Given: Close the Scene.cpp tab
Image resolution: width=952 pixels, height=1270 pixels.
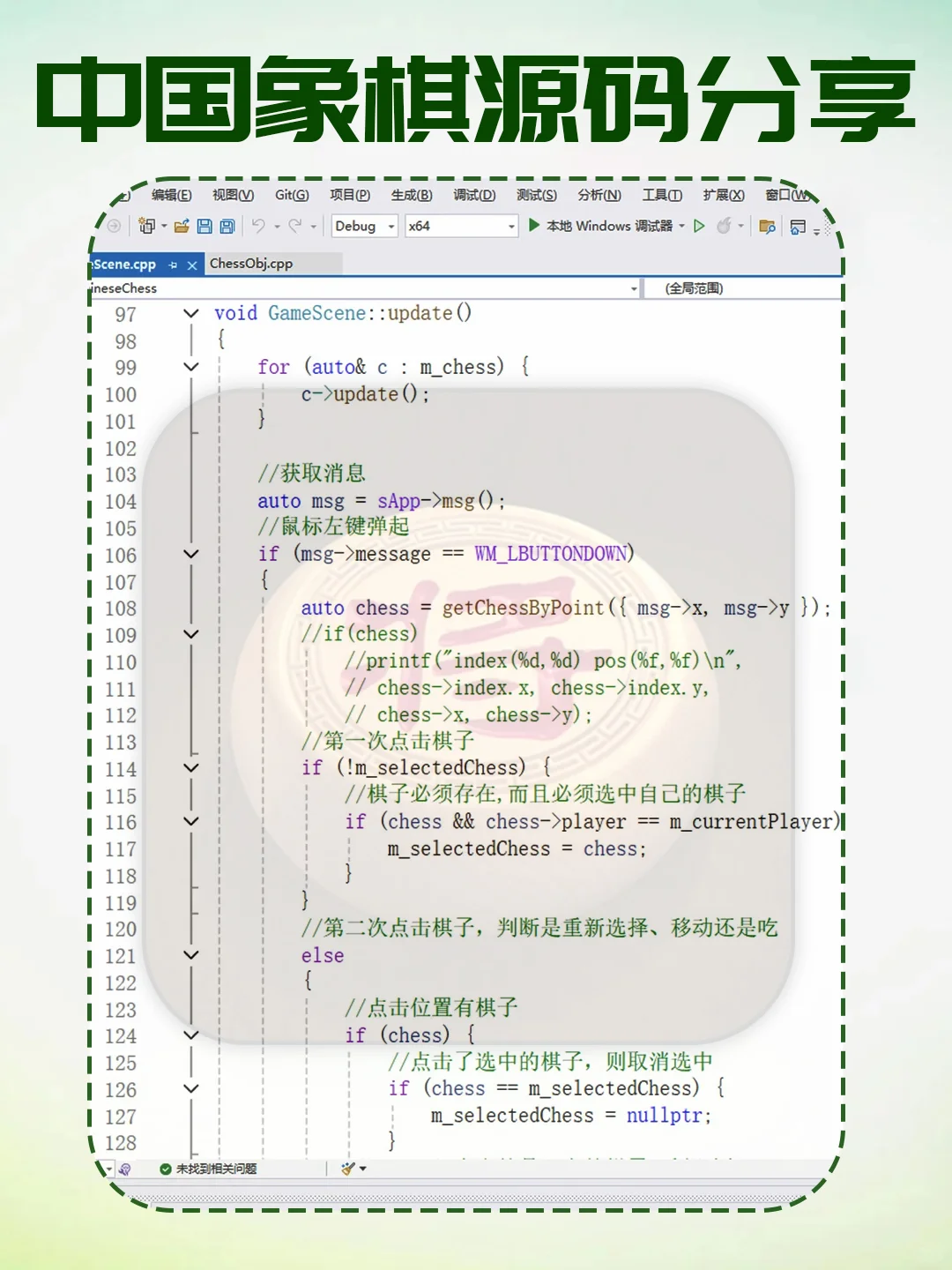Looking at the screenshot, I should coord(192,265).
